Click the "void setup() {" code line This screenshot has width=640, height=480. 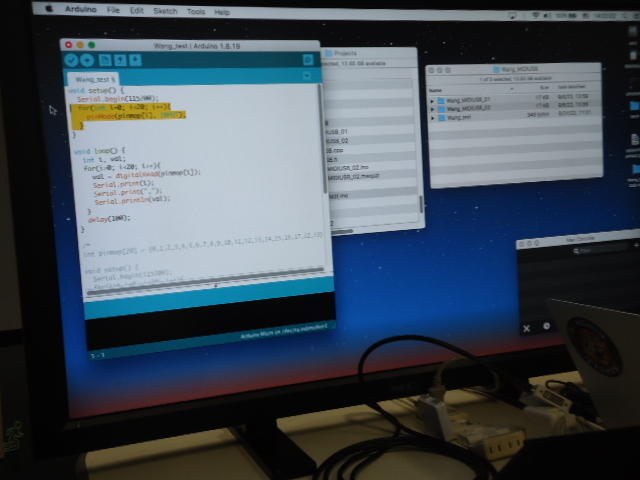(x=96, y=90)
